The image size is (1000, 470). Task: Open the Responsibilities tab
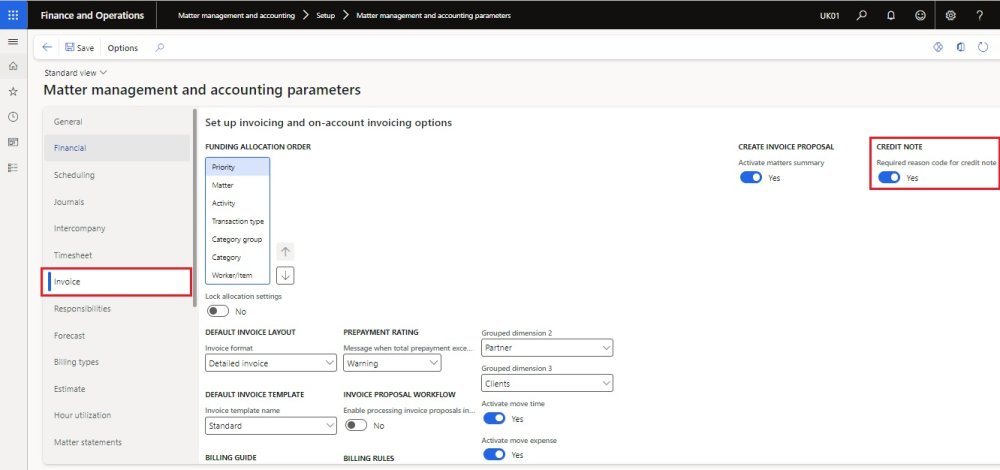coord(116,309)
